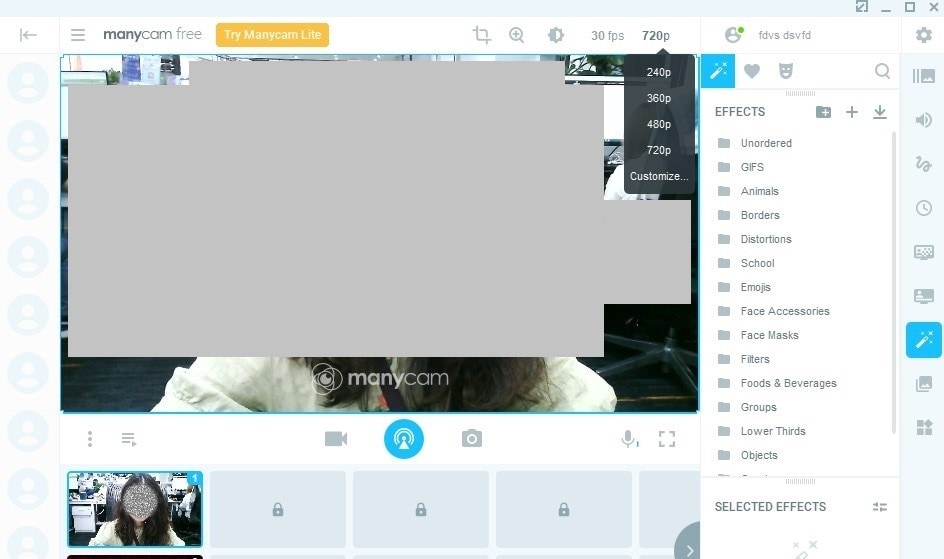Take a snapshot with camera icon
This screenshot has height=559, width=944.
[x=472, y=439]
